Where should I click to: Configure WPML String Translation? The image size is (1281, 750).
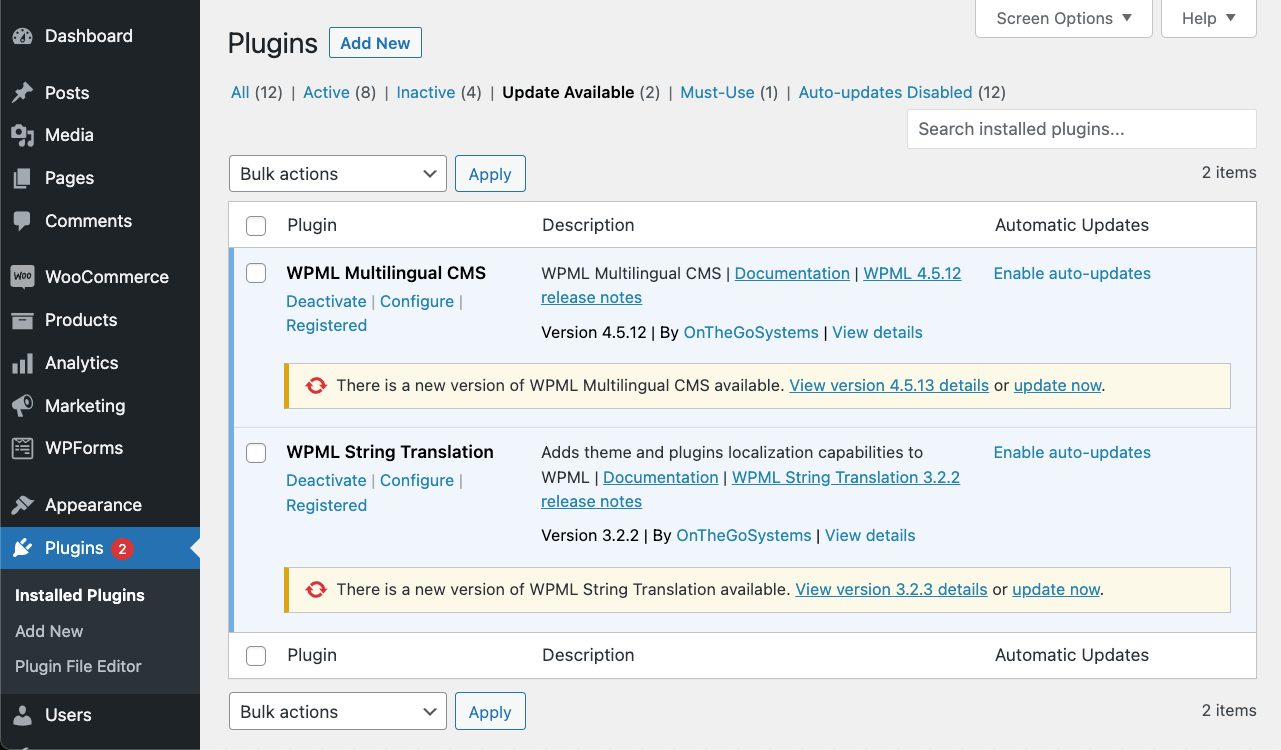(x=417, y=480)
